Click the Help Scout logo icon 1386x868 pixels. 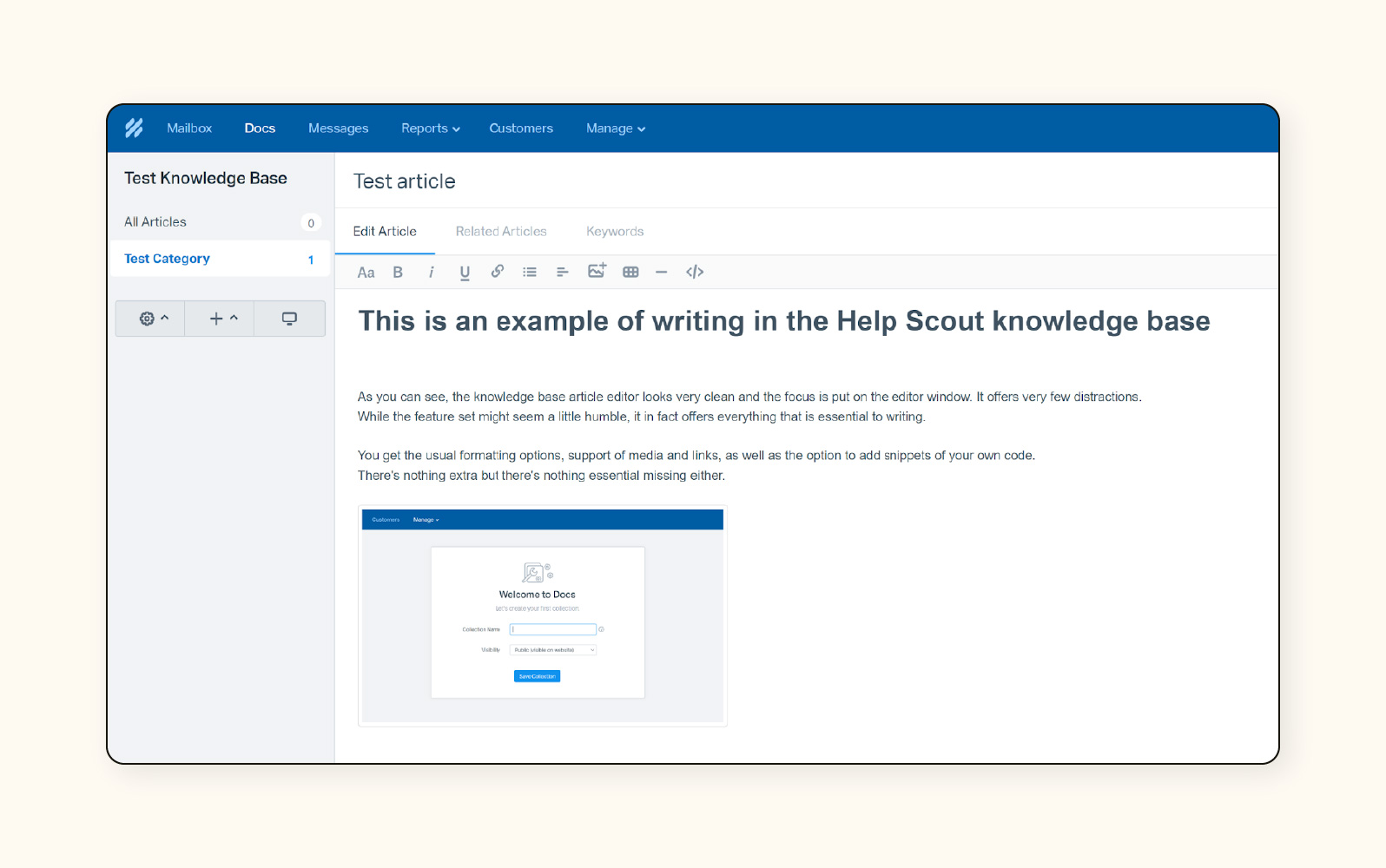click(x=134, y=128)
